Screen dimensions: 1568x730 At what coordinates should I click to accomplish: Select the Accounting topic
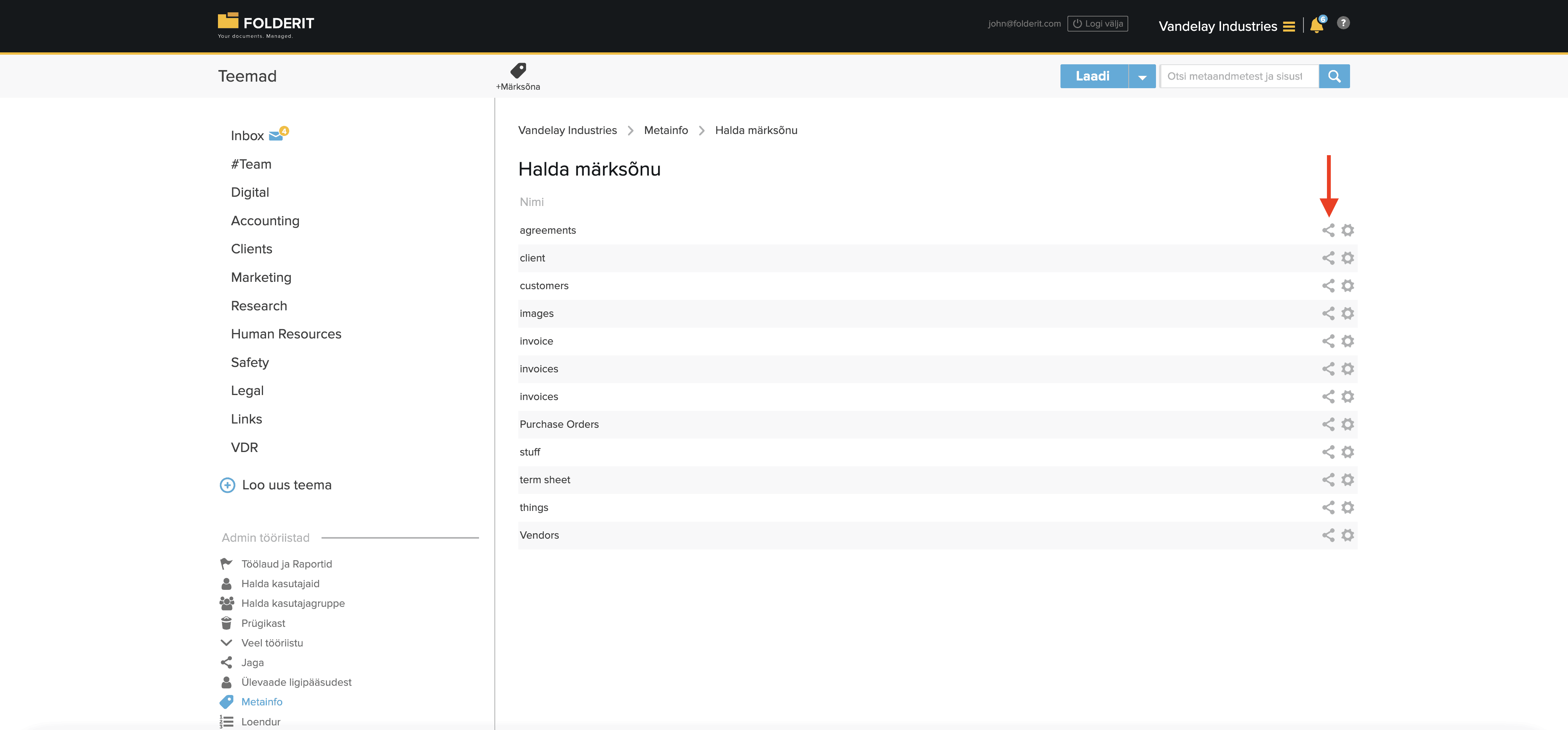pyautogui.click(x=265, y=221)
